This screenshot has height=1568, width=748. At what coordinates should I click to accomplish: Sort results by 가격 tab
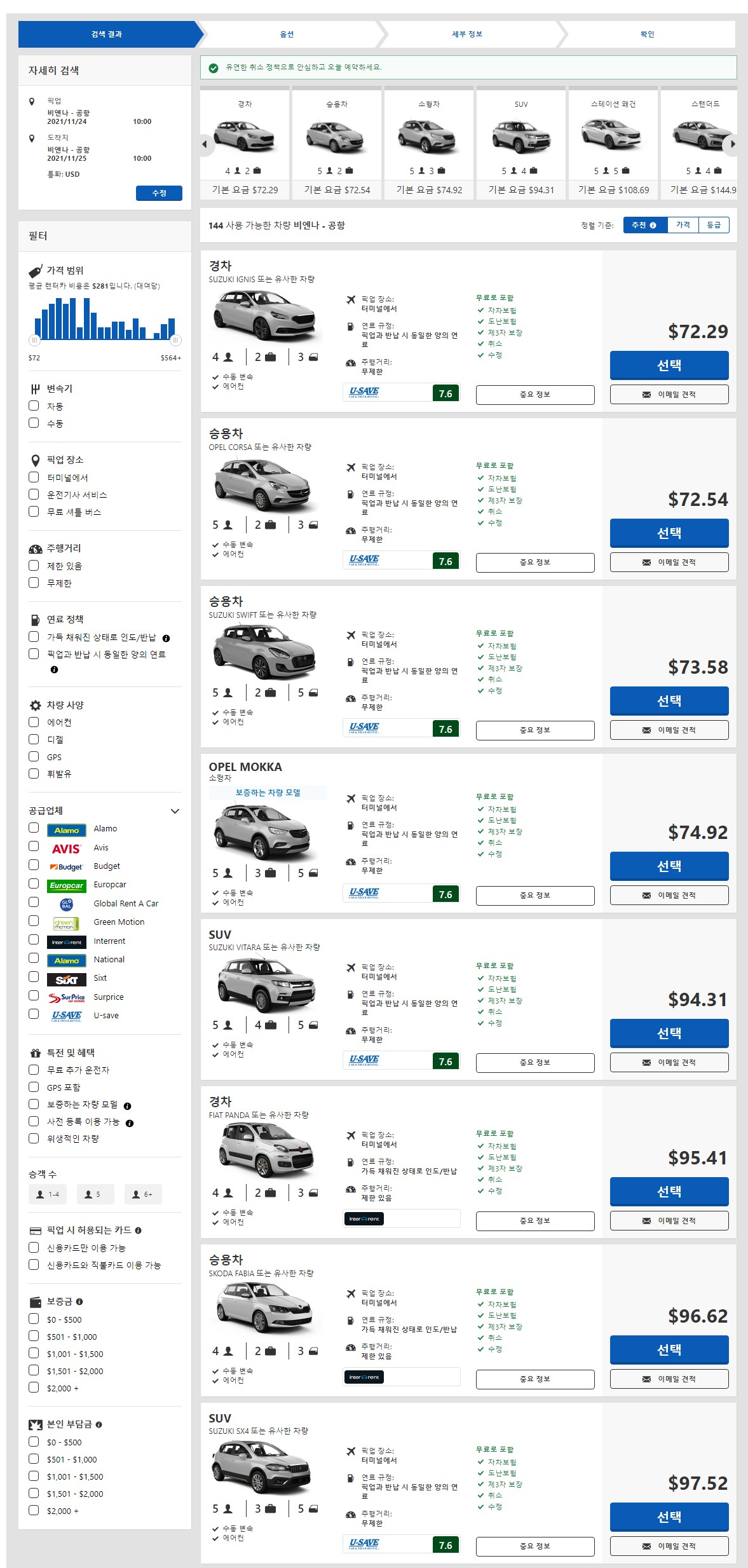click(683, 225)
